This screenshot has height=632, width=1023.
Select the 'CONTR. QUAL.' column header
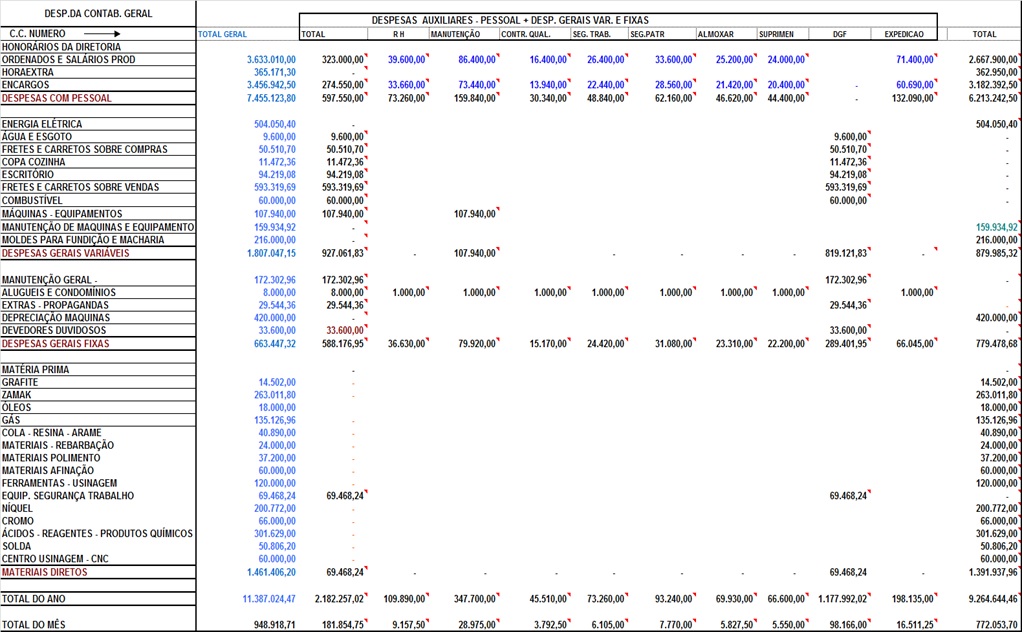tap(526, 35)
